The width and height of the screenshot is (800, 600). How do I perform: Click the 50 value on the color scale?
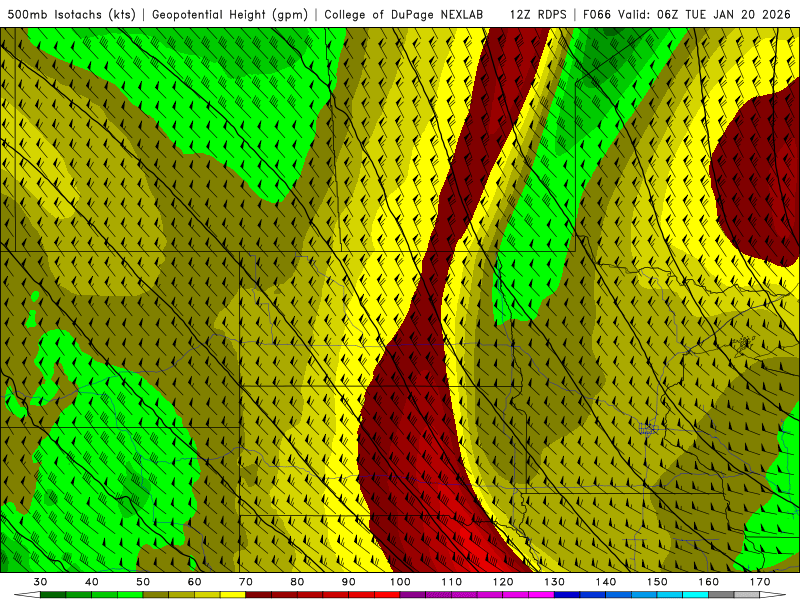click(x=143, y=582)
